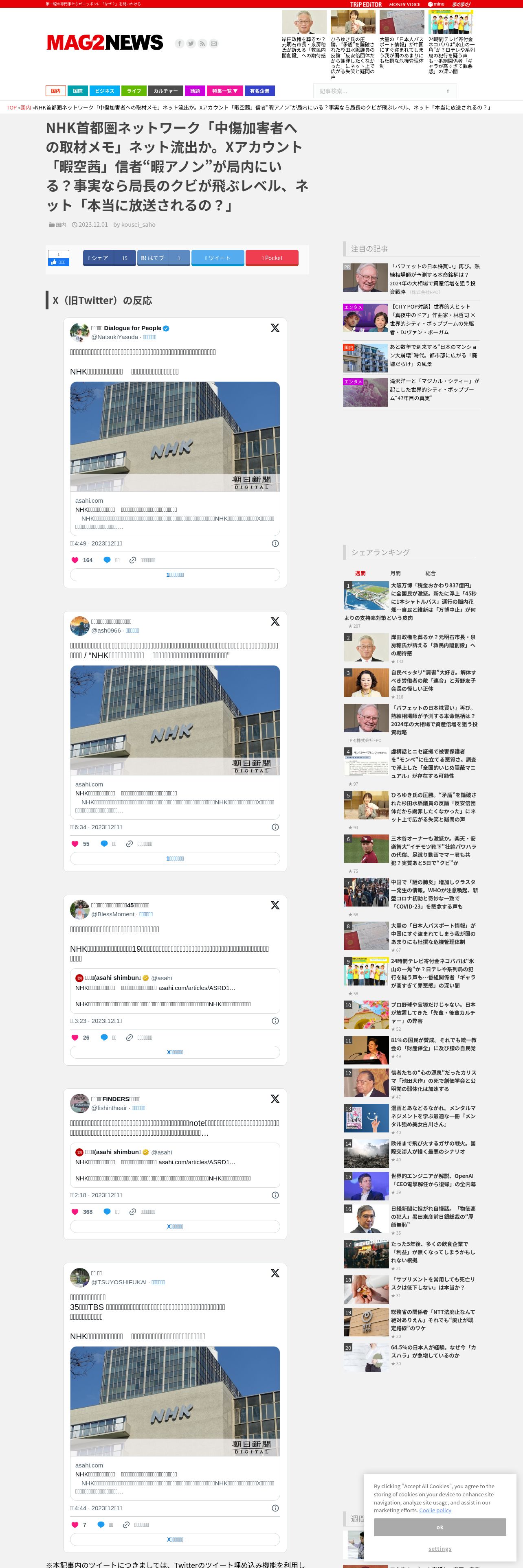
Task: Open the 話題 navigation category
Action: point(195,91)
